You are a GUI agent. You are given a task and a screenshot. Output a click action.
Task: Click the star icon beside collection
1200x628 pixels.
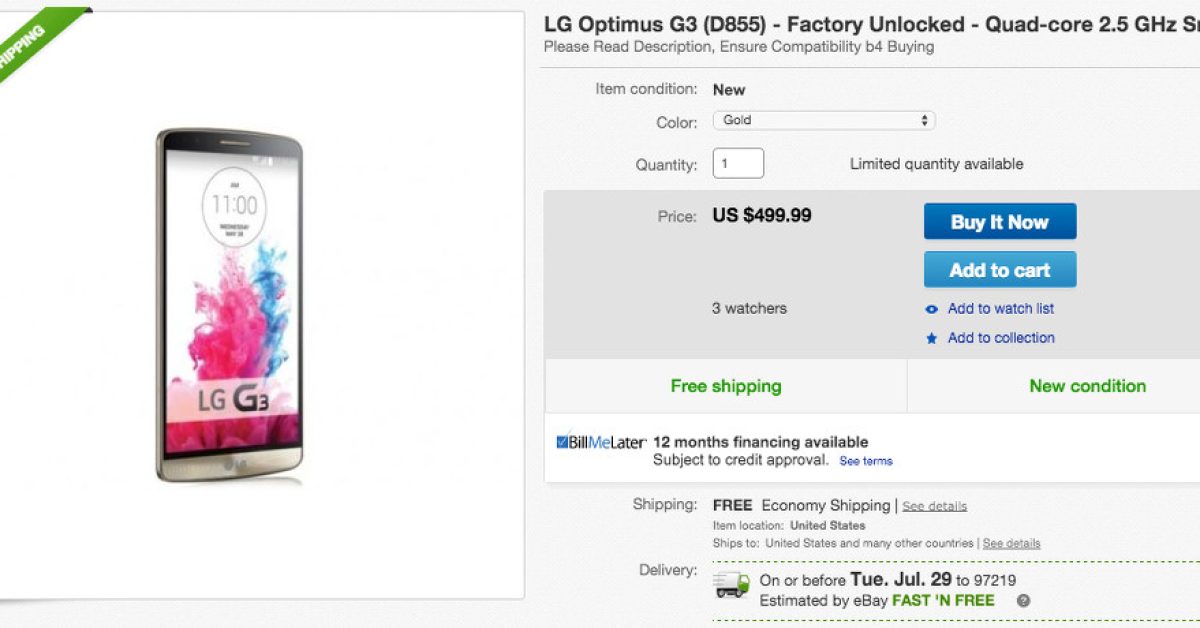(932, 339)
